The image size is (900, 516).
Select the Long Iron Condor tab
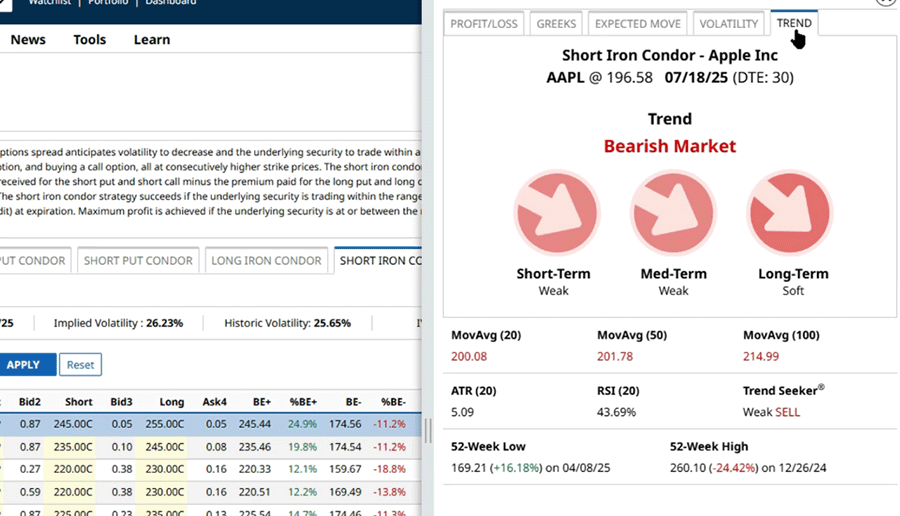[266, 261]
